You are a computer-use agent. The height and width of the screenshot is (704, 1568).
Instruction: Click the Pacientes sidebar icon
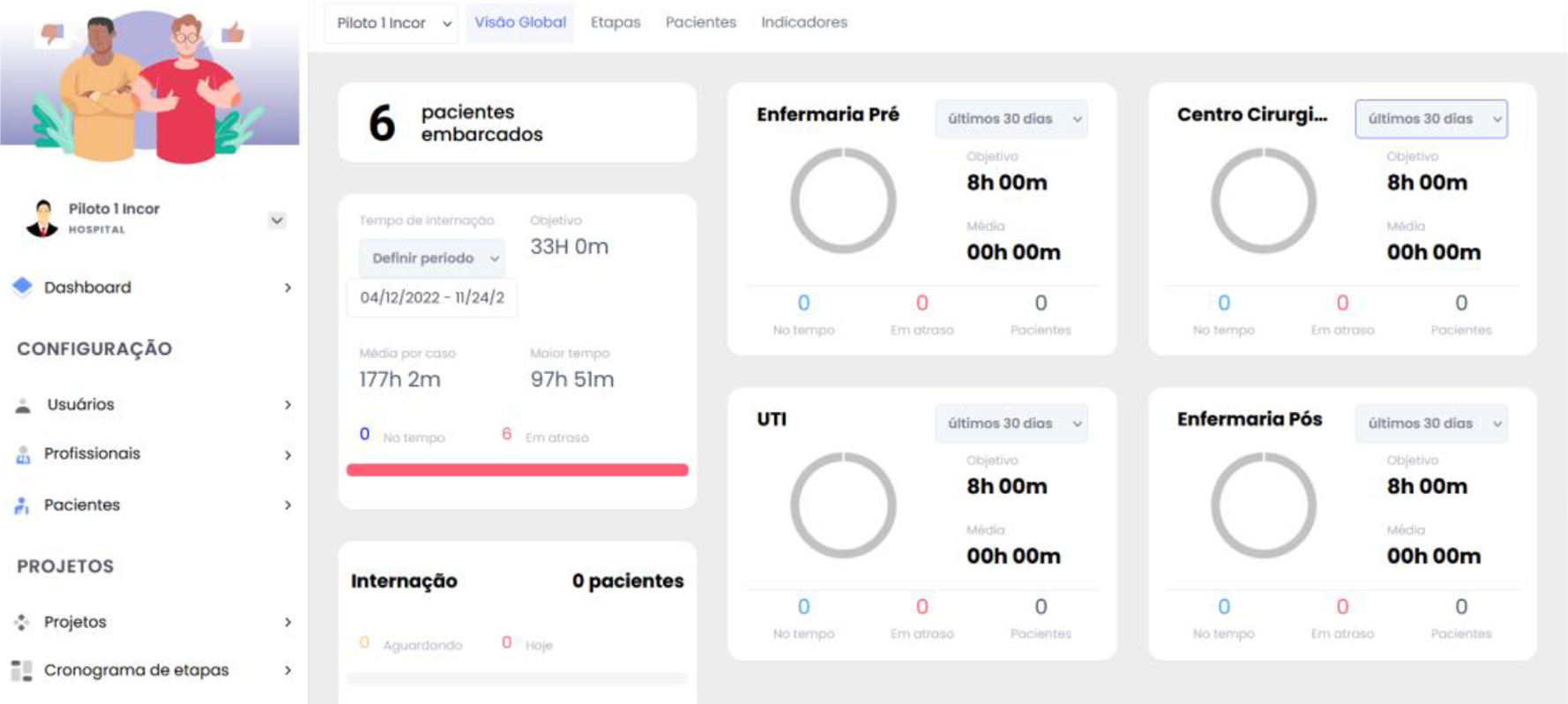pyautogui.click(x=22, y=506)
